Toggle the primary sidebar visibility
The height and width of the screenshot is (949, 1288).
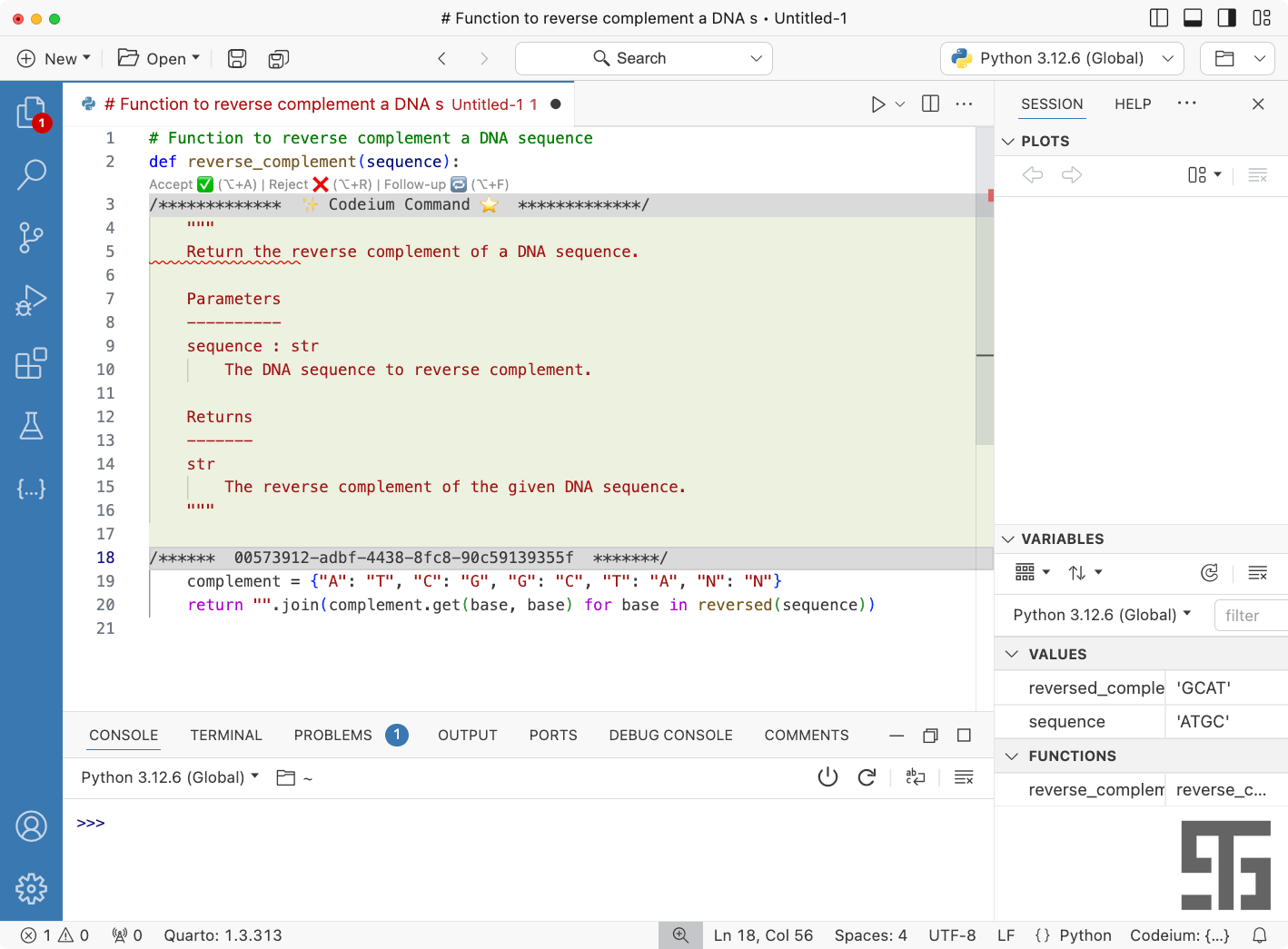pos(1159,17)
